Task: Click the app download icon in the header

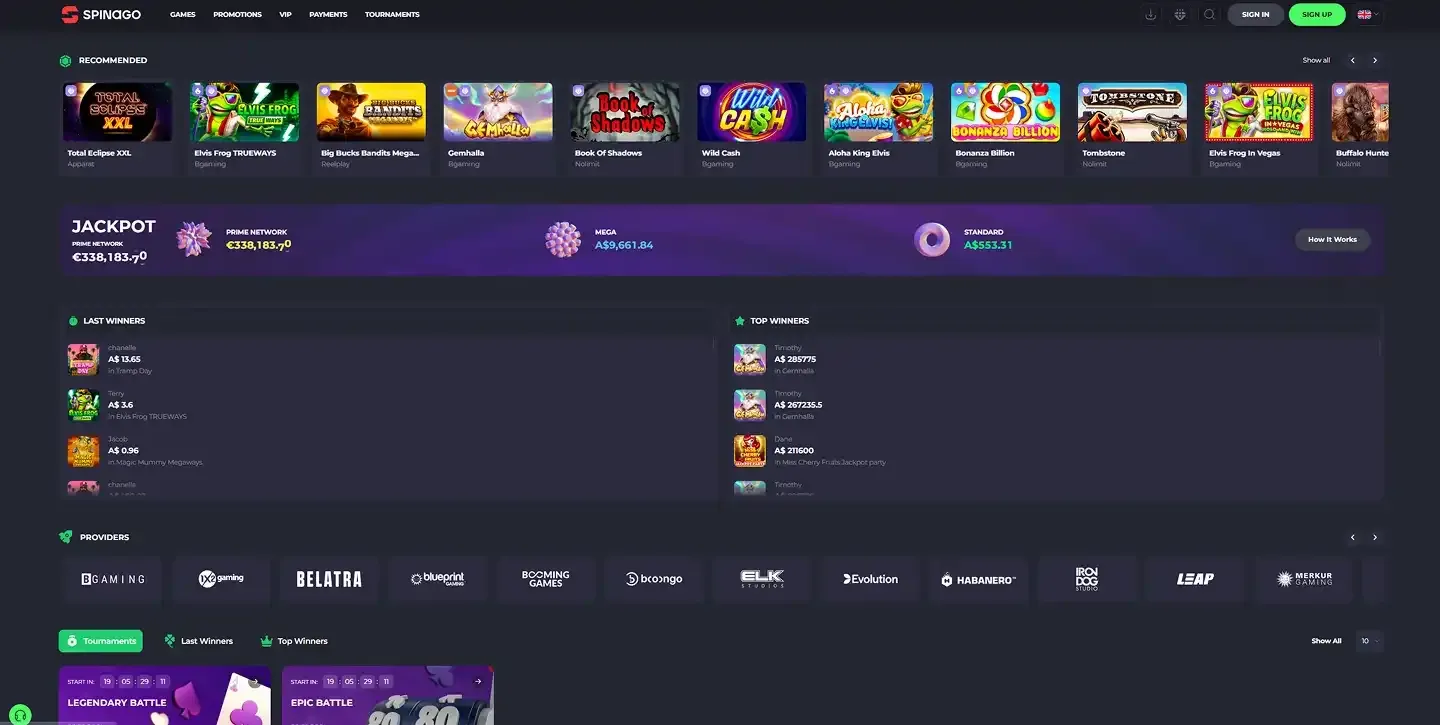Action: (x=1151, y=14)
